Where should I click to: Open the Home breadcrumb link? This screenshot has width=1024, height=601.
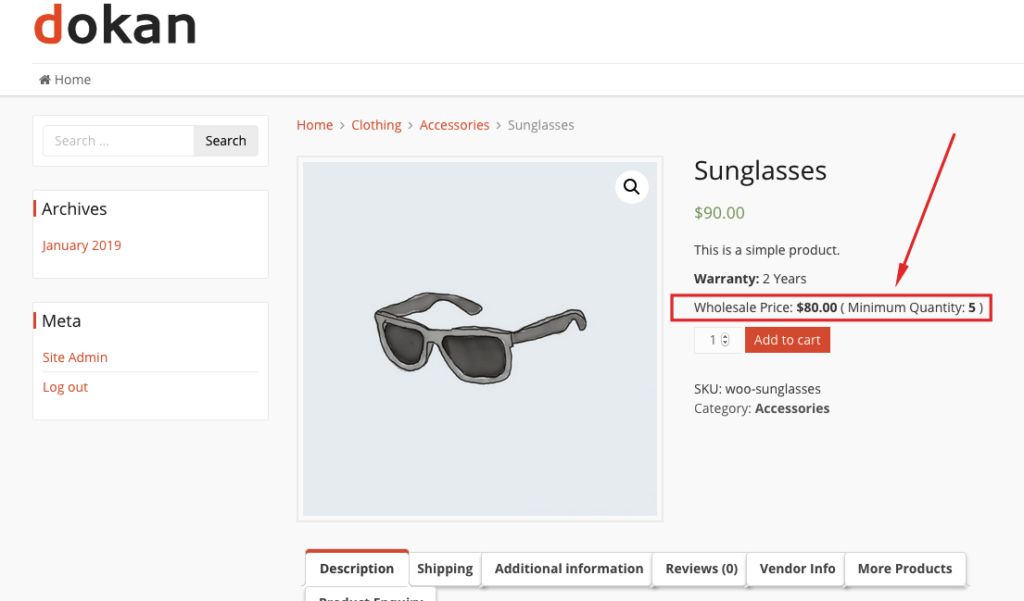pyautogui.click(x=315, y=125)
